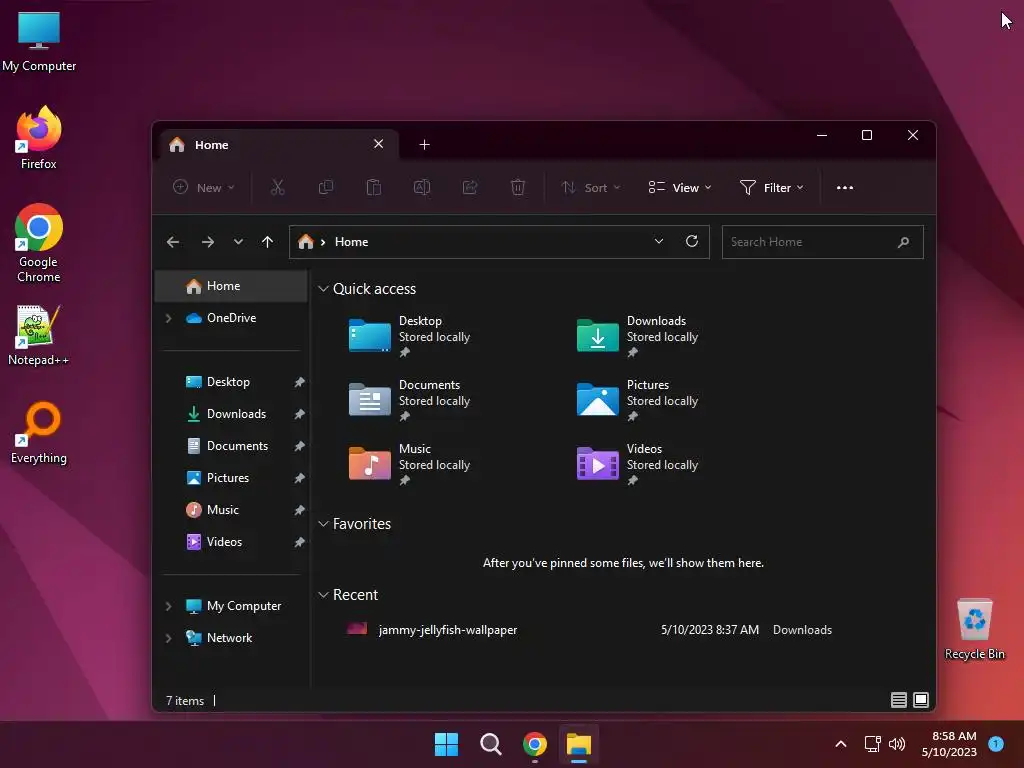Viewport: 1024px width, 768px height.
Task: Open the Filter dropdown menu
Action: pos(771,187)
